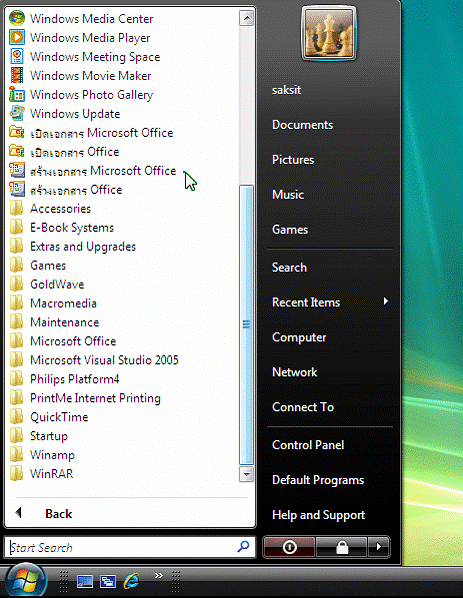Open Documents from the right pane
The width and height of the screenshot is (463, 598).
pyautogui.click(x=302, y=125)
